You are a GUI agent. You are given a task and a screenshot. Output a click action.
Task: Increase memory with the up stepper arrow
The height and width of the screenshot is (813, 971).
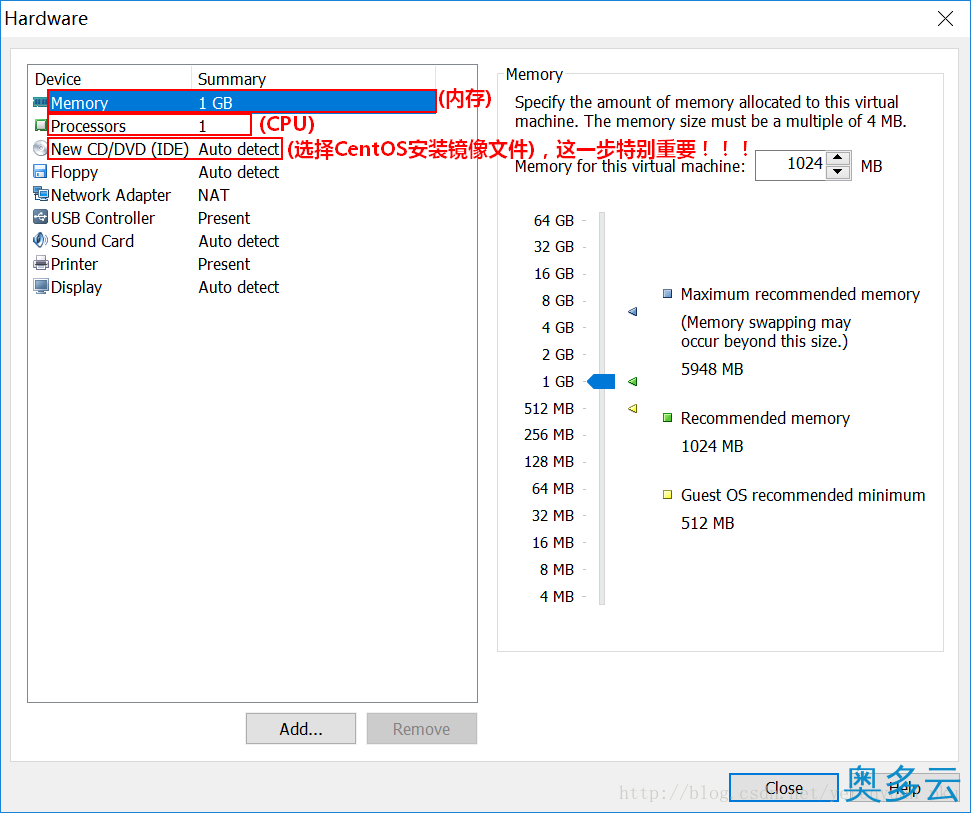pyautogui.click(x=838, y=158)
